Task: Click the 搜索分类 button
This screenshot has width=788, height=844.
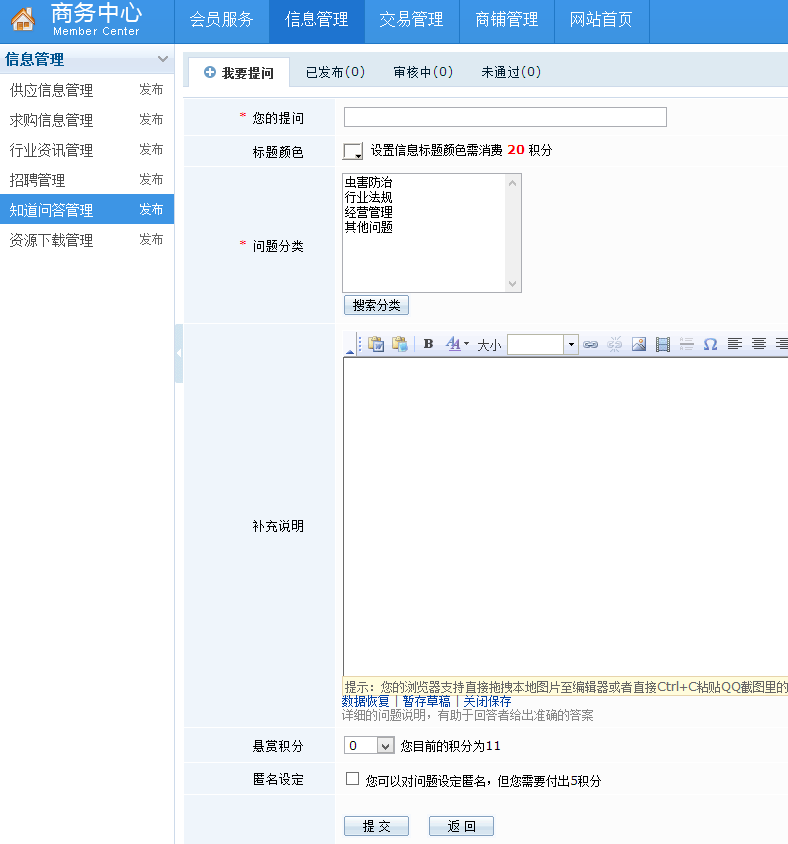Action: click(x=376, y=305)
